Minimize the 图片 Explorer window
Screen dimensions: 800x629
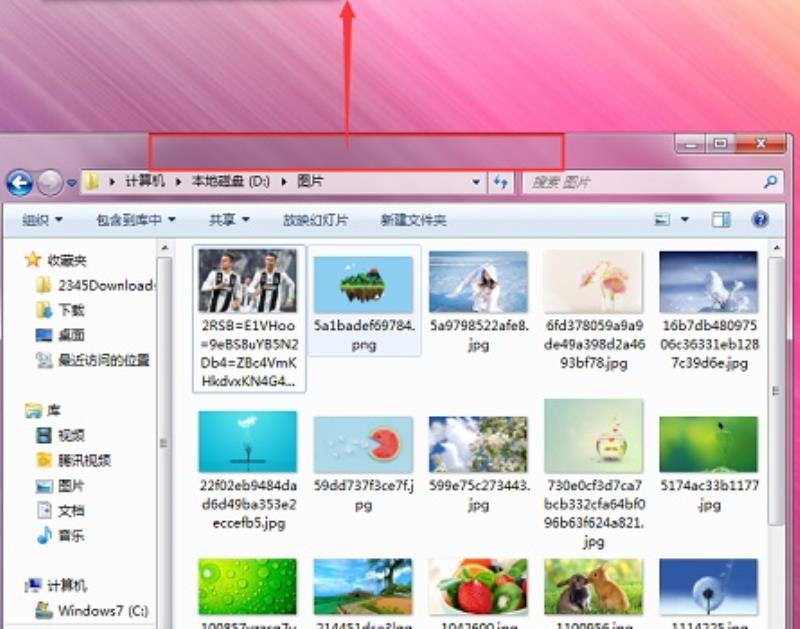691,144
